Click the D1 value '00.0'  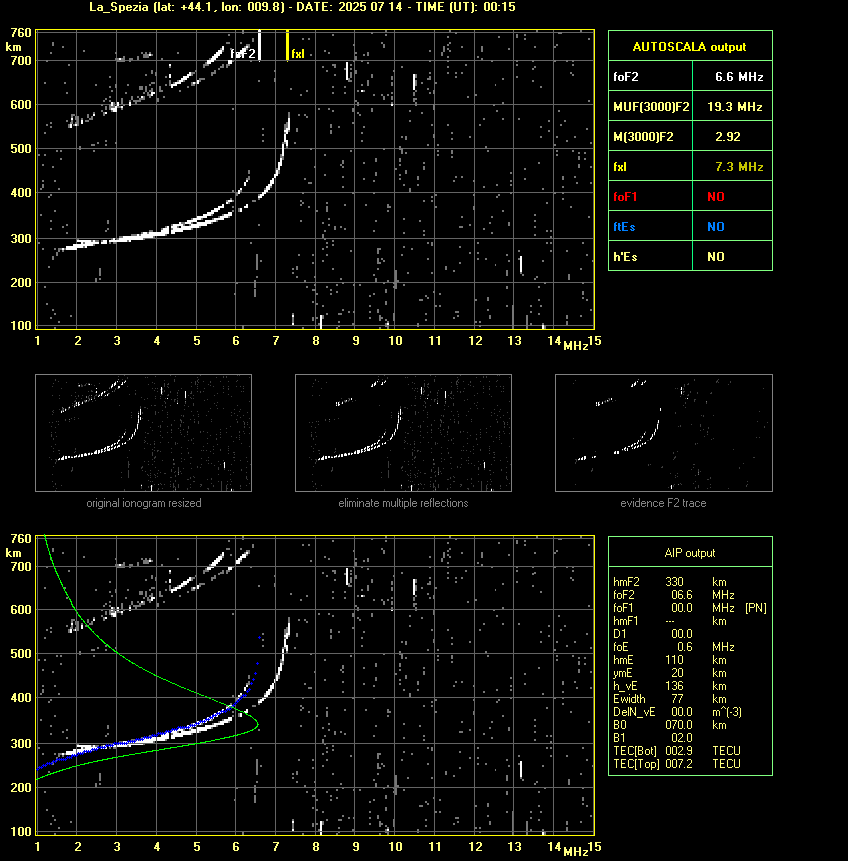682,634
